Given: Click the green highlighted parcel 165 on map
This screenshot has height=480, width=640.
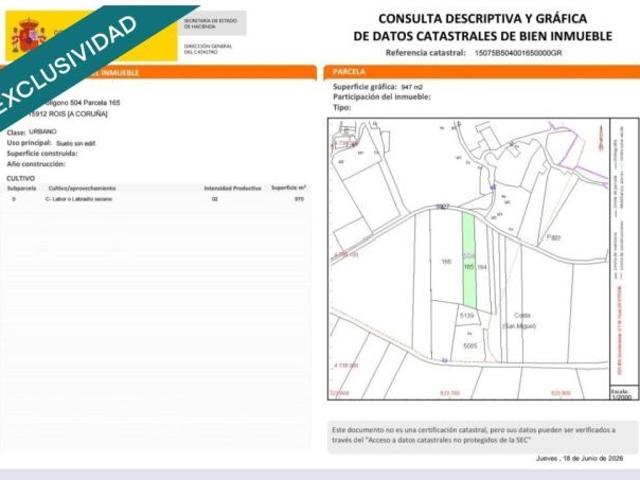Looking at the screenshot, I should [469, 260].
